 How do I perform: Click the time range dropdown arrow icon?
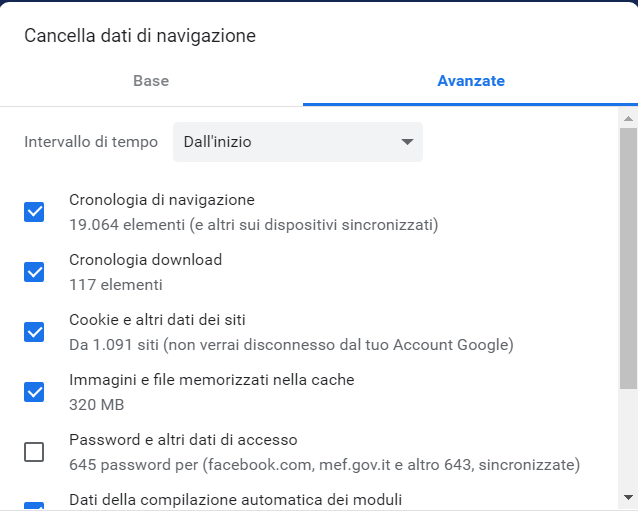(407, 142)
